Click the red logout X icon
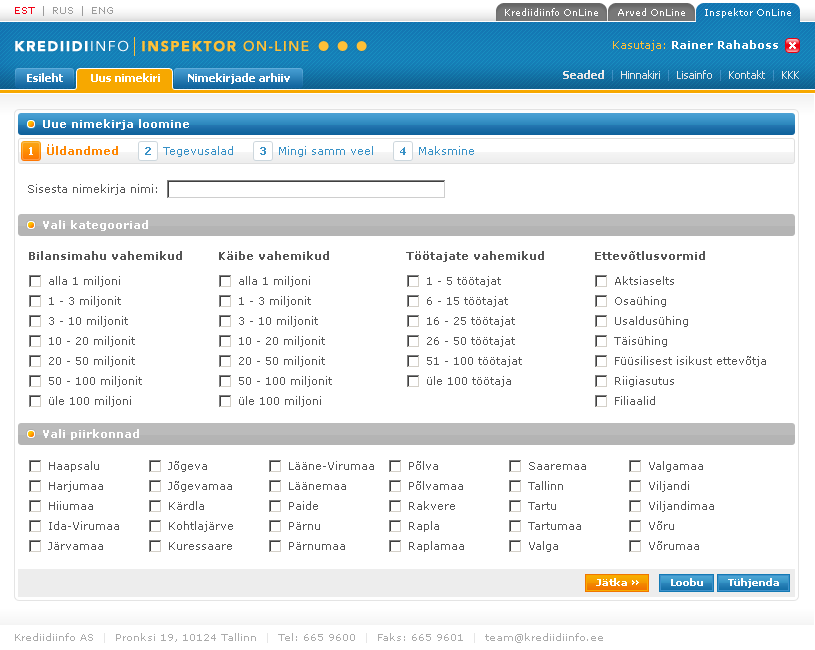Image resolution: width=815 pixels, height=650 pixels. point(793,46)
